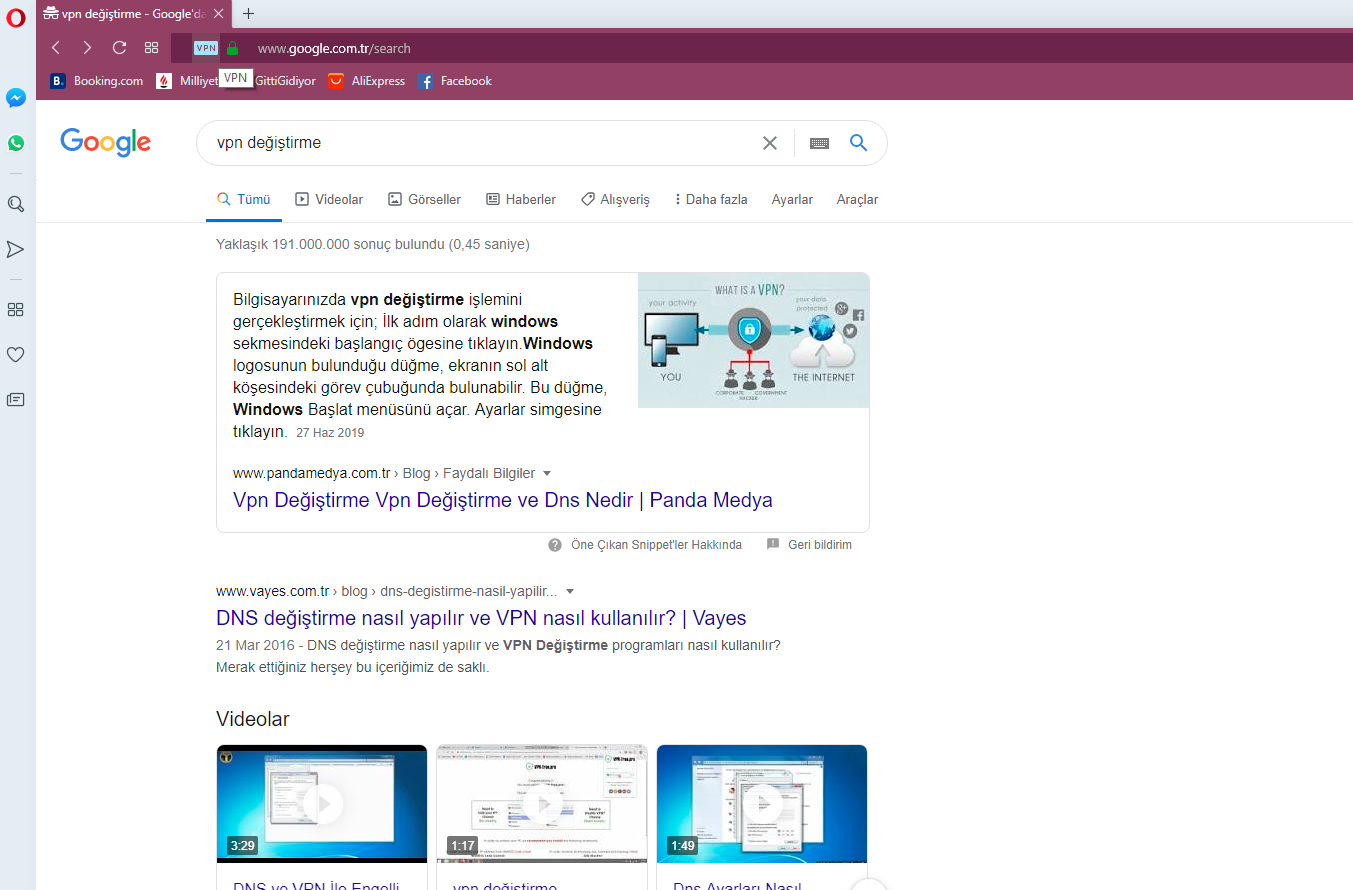This screenshot has height=890, width=1353.
Task: Open Messenger in the Opera sidebar
Action: 16,98
